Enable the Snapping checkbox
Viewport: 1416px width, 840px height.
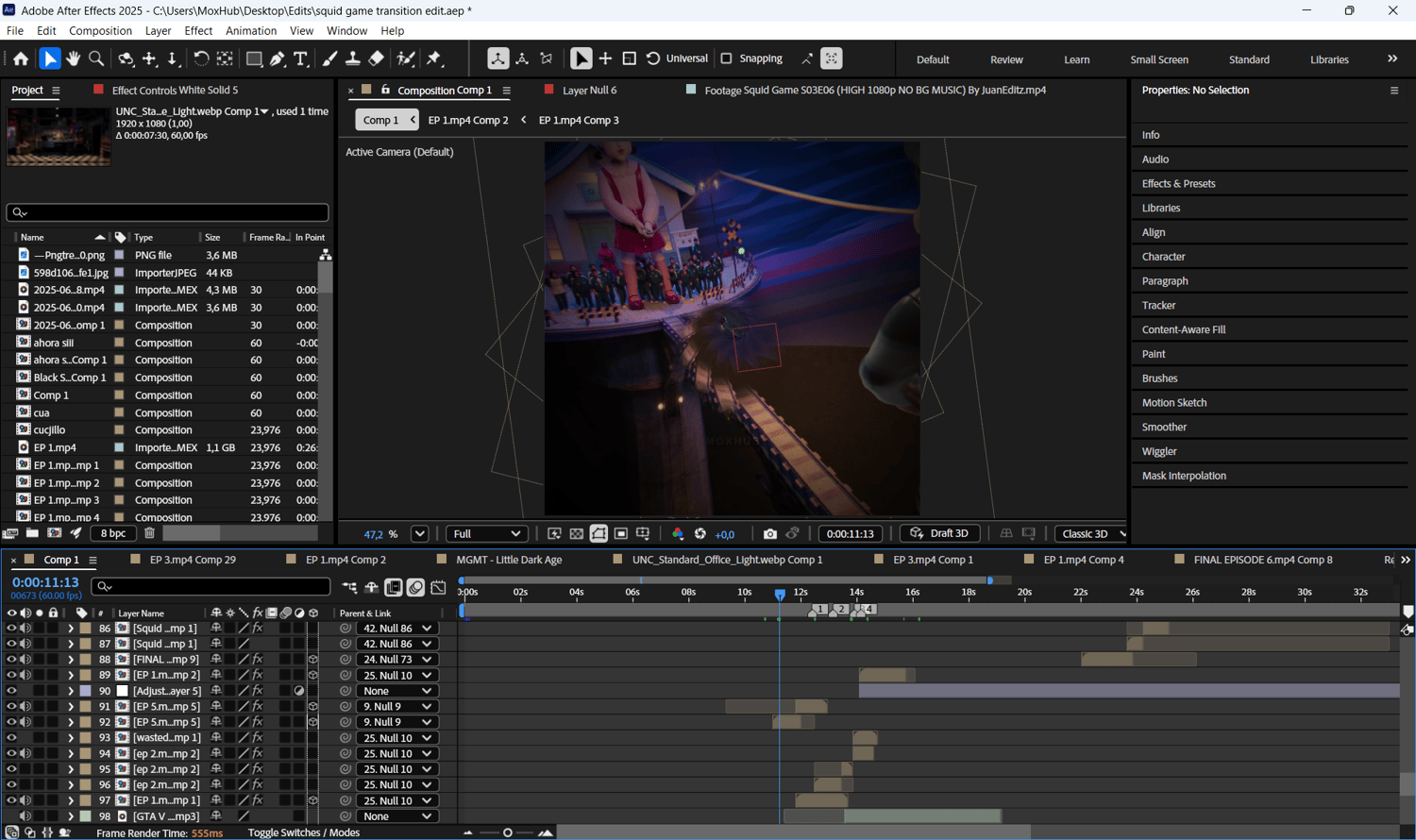(x=726, y=59)
